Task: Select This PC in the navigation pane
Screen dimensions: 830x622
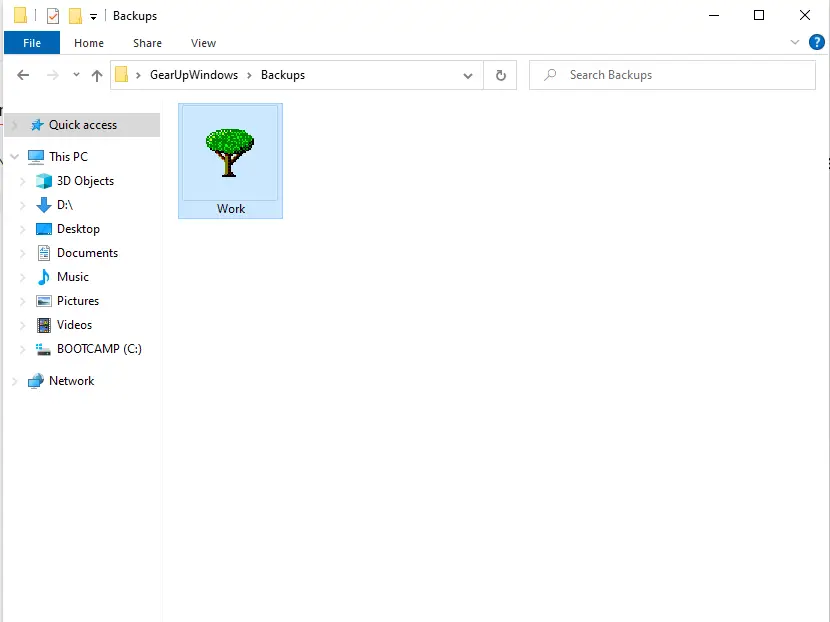Action: [68, 157]
